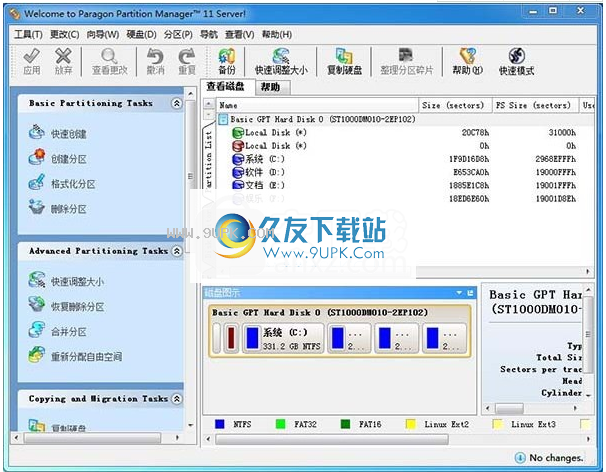Open the 备份 (Backup) toolbar icon

pyautogui.click(x=226, y=56)
